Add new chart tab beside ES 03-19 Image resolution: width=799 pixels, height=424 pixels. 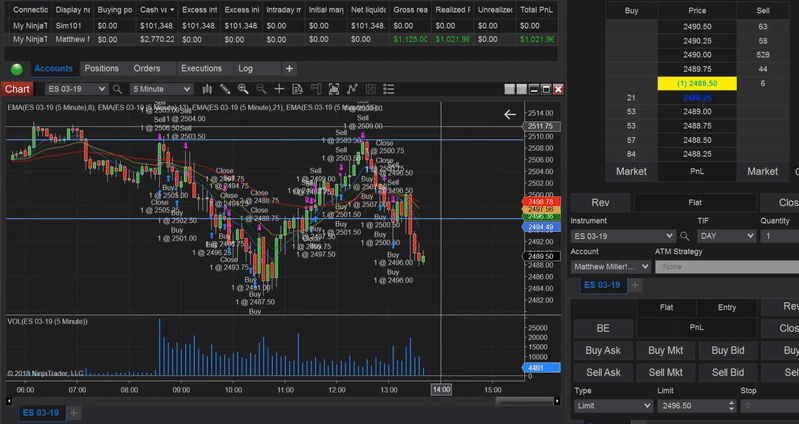tap(73, 413)
